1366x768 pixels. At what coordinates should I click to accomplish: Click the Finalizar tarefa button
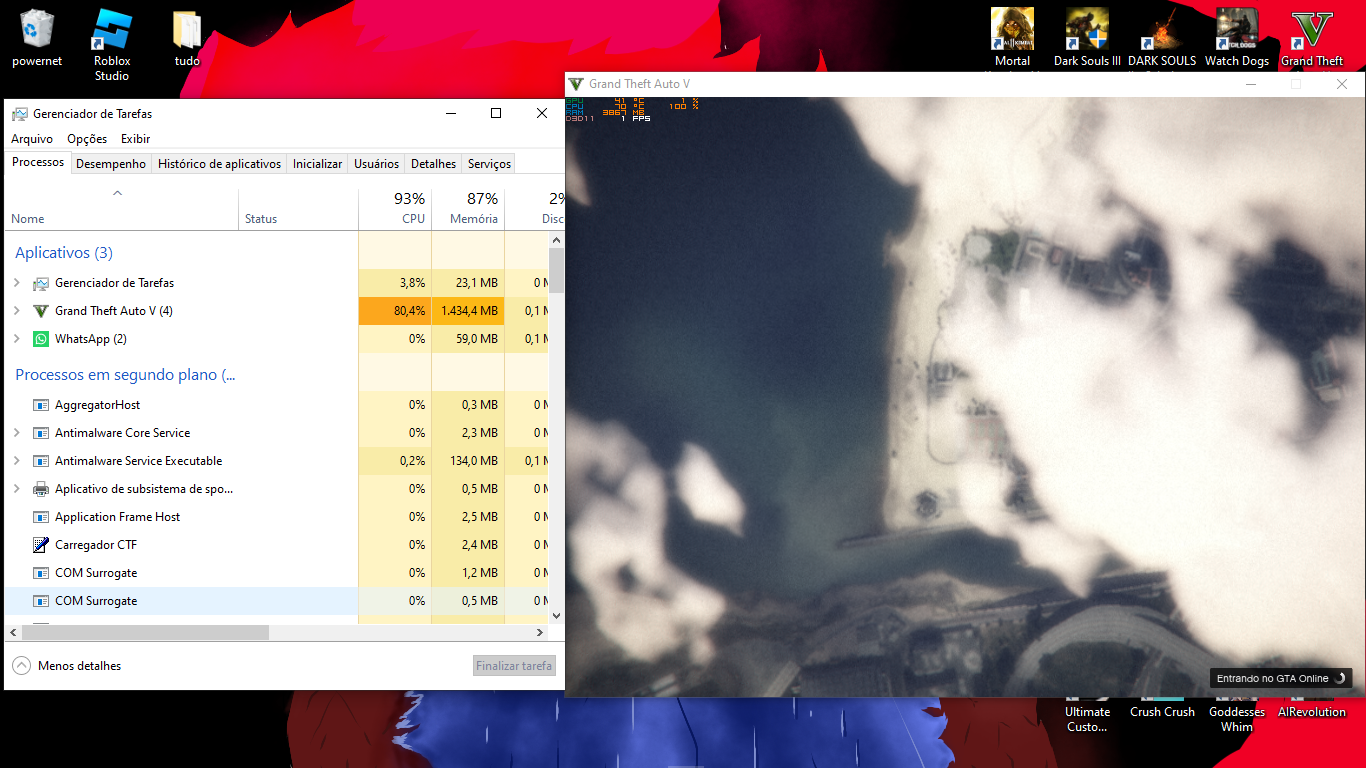pyautogui.click(x=514, y=666)
